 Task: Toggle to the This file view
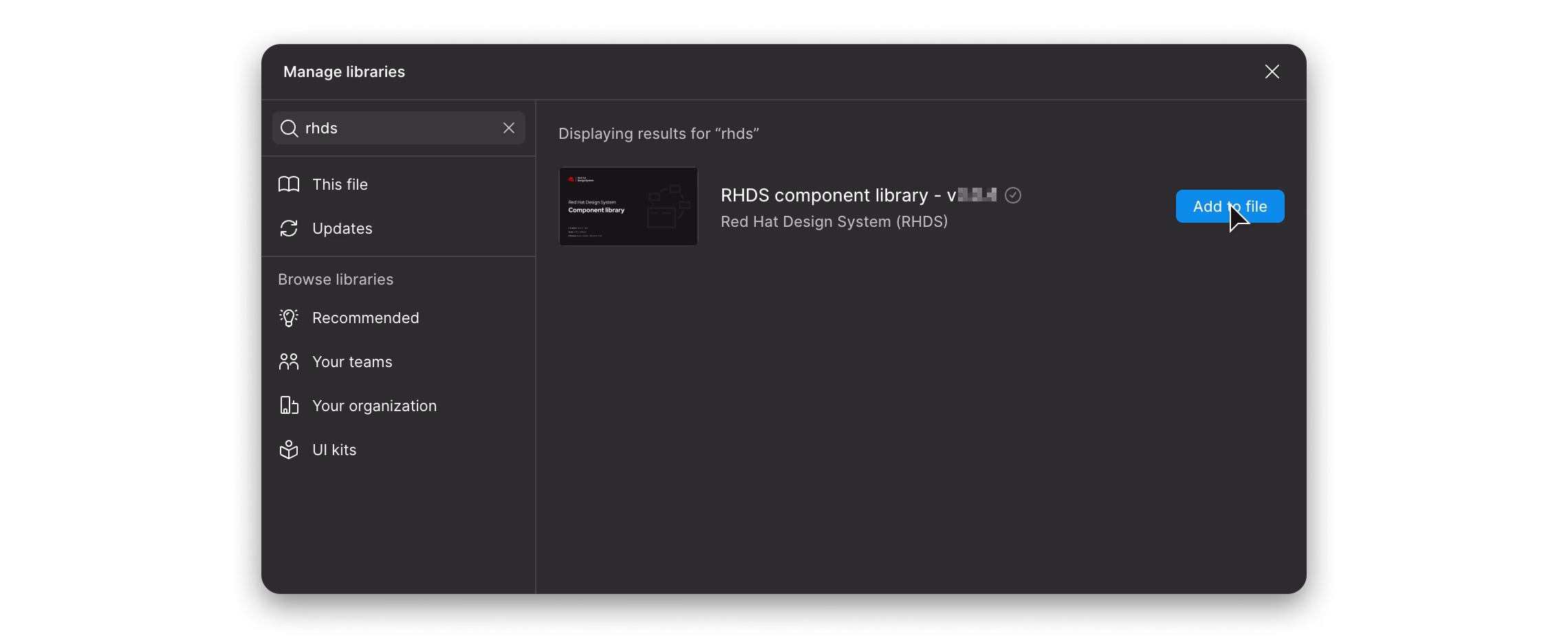pos(340,184)
